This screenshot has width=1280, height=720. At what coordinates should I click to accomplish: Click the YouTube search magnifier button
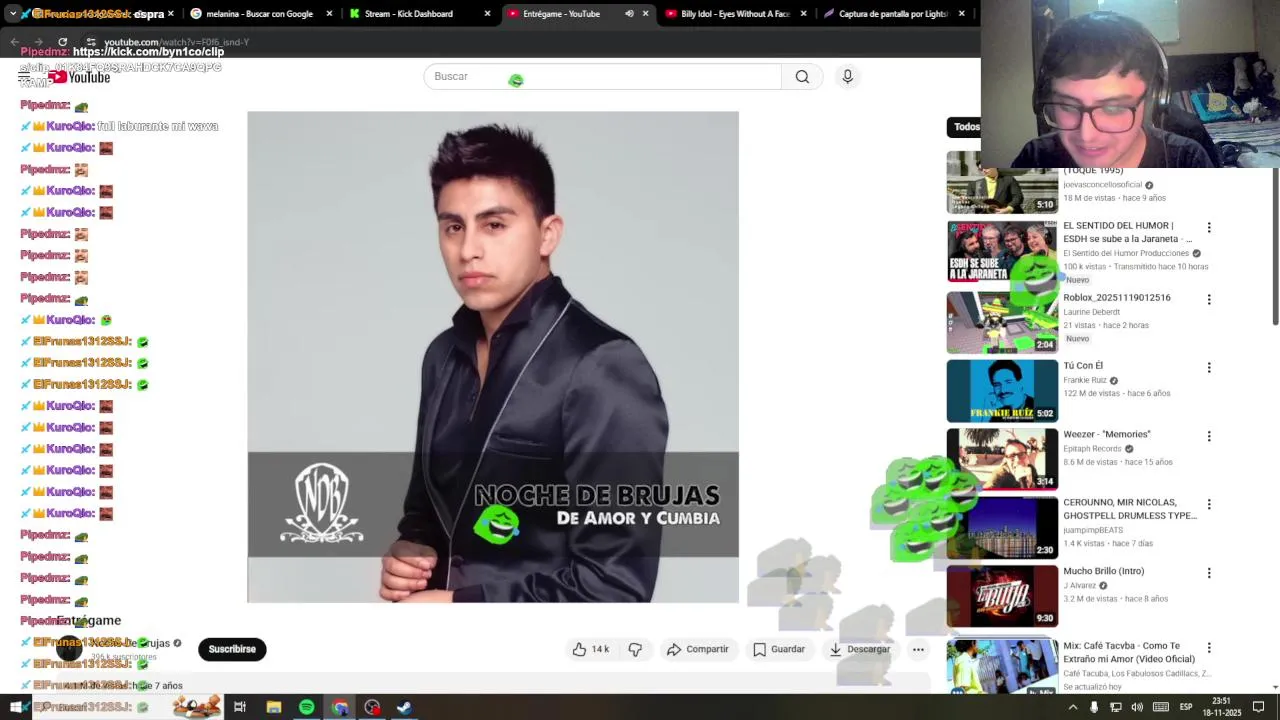(x=802, y=77)
